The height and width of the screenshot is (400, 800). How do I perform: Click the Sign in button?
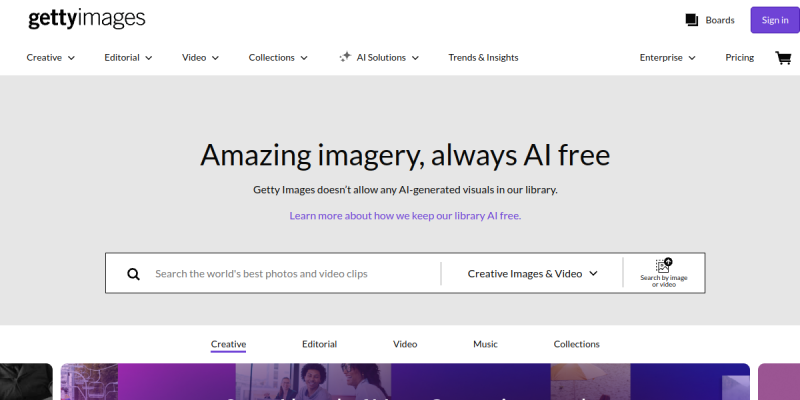point(775,20)
